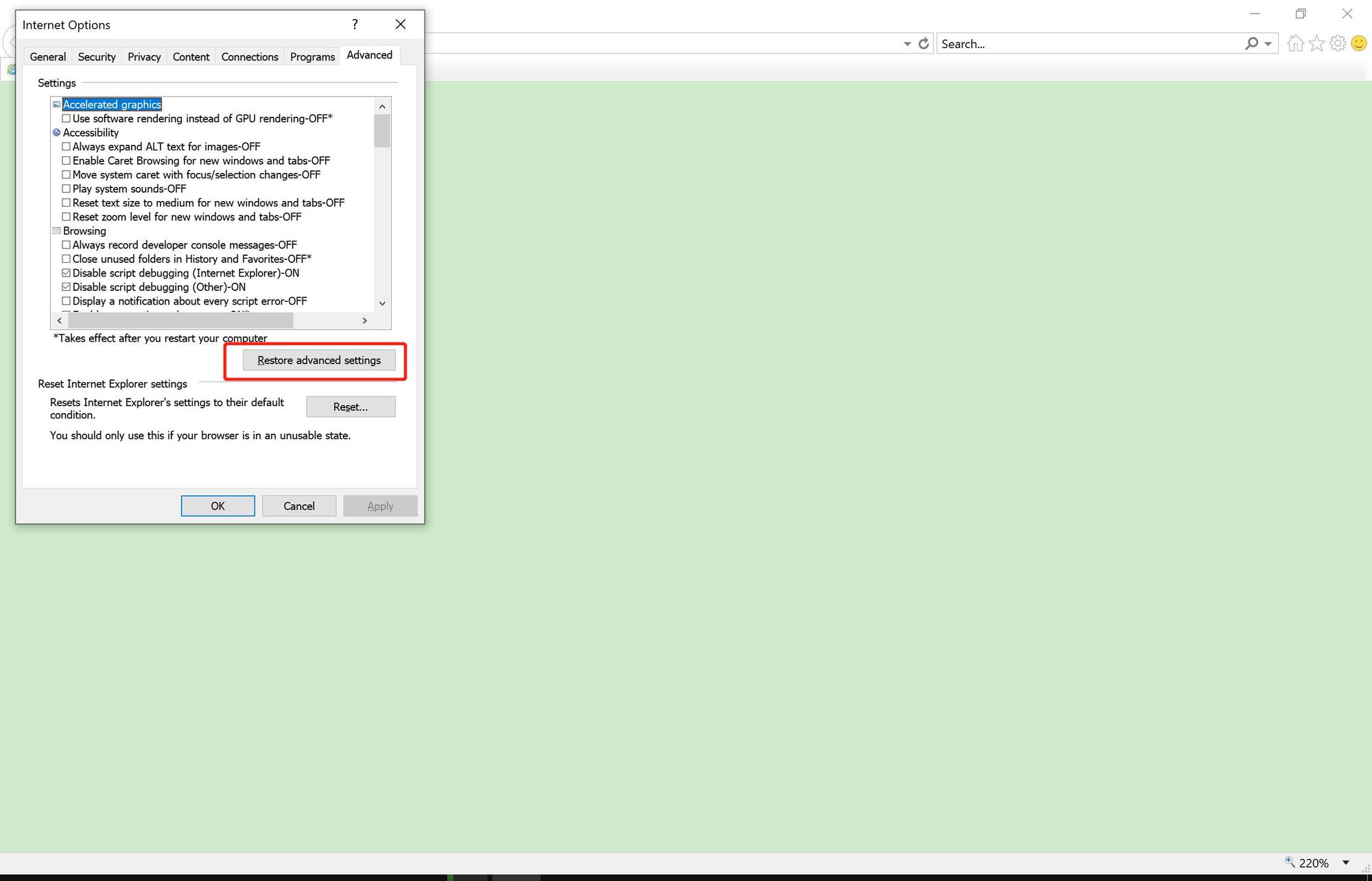Viewport: 1372px width, 881px height.
Task: Click the help question mark in dialog
Action: click(355, 24)
